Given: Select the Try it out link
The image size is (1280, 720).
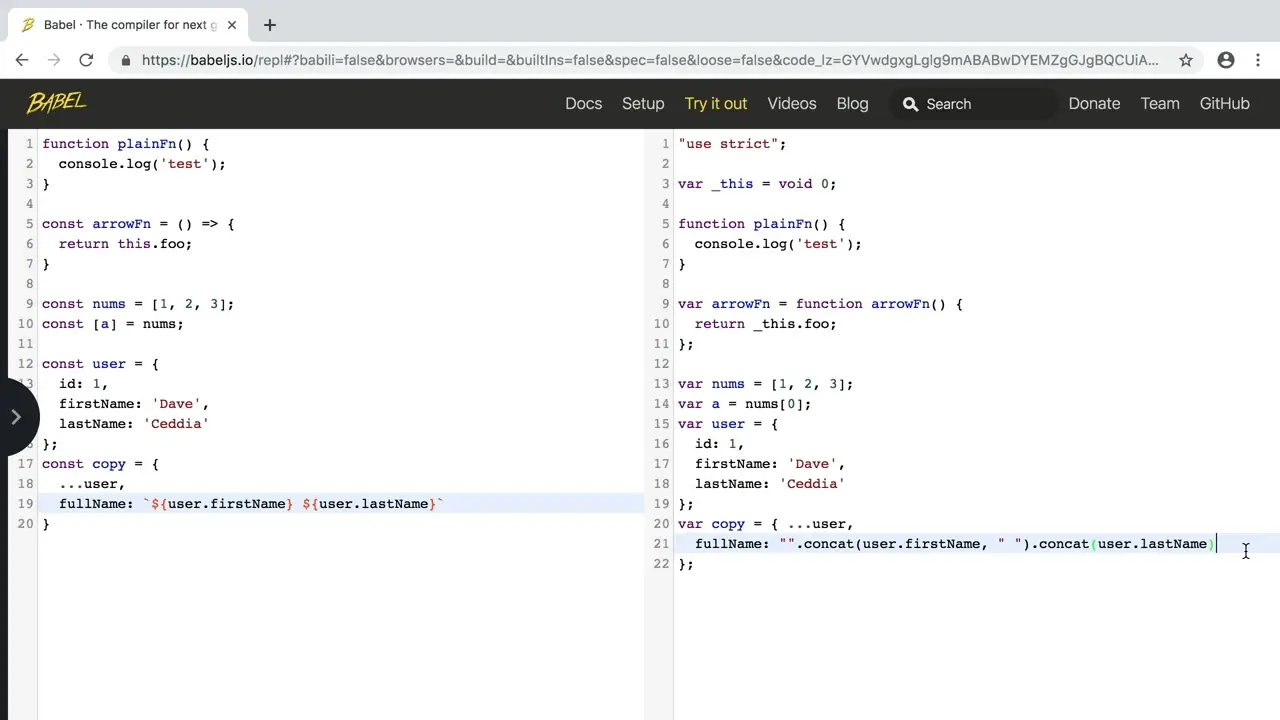Looking at the screenshot, I should (716, 103).
